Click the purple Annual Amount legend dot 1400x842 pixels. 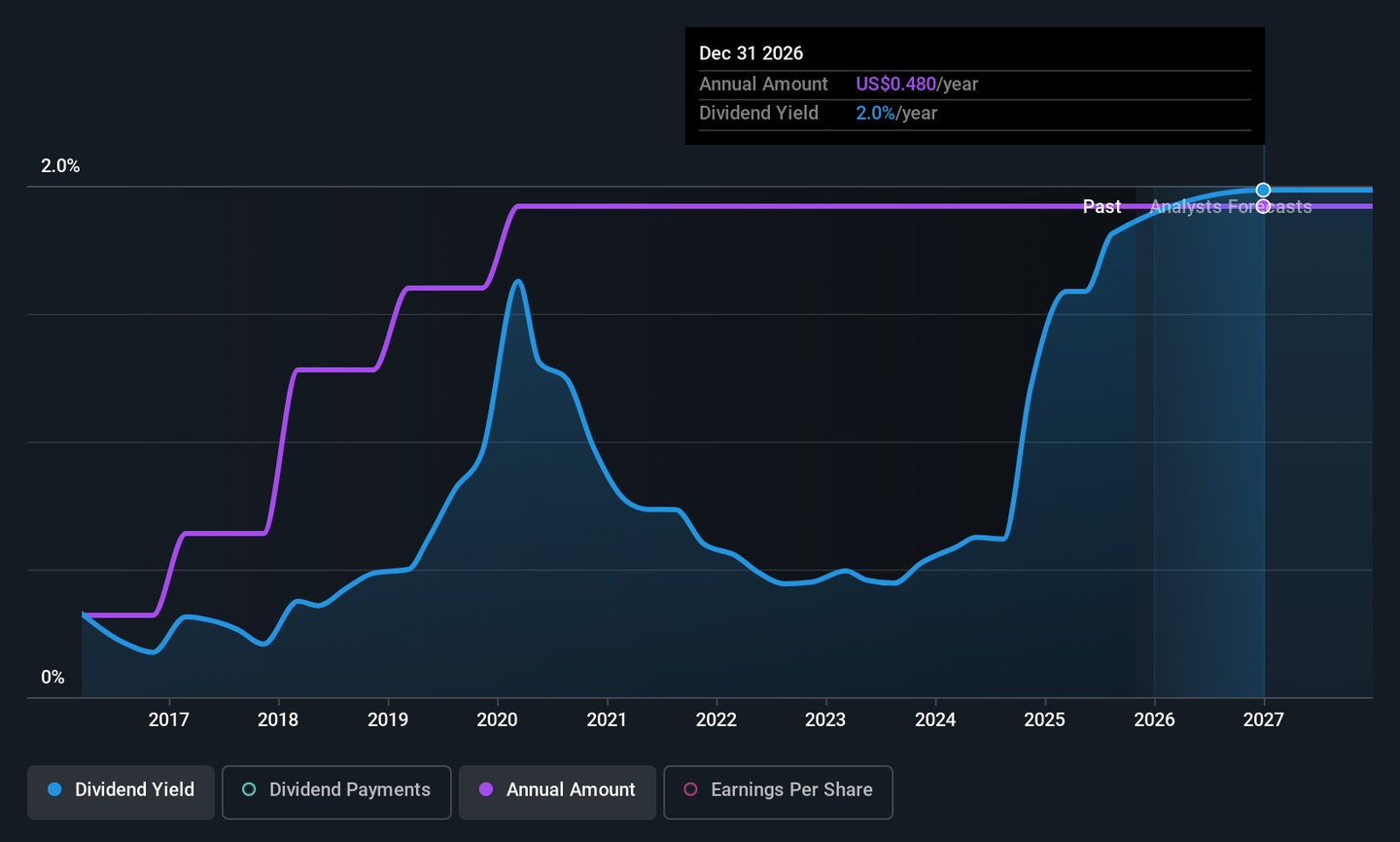pos(486,789)
